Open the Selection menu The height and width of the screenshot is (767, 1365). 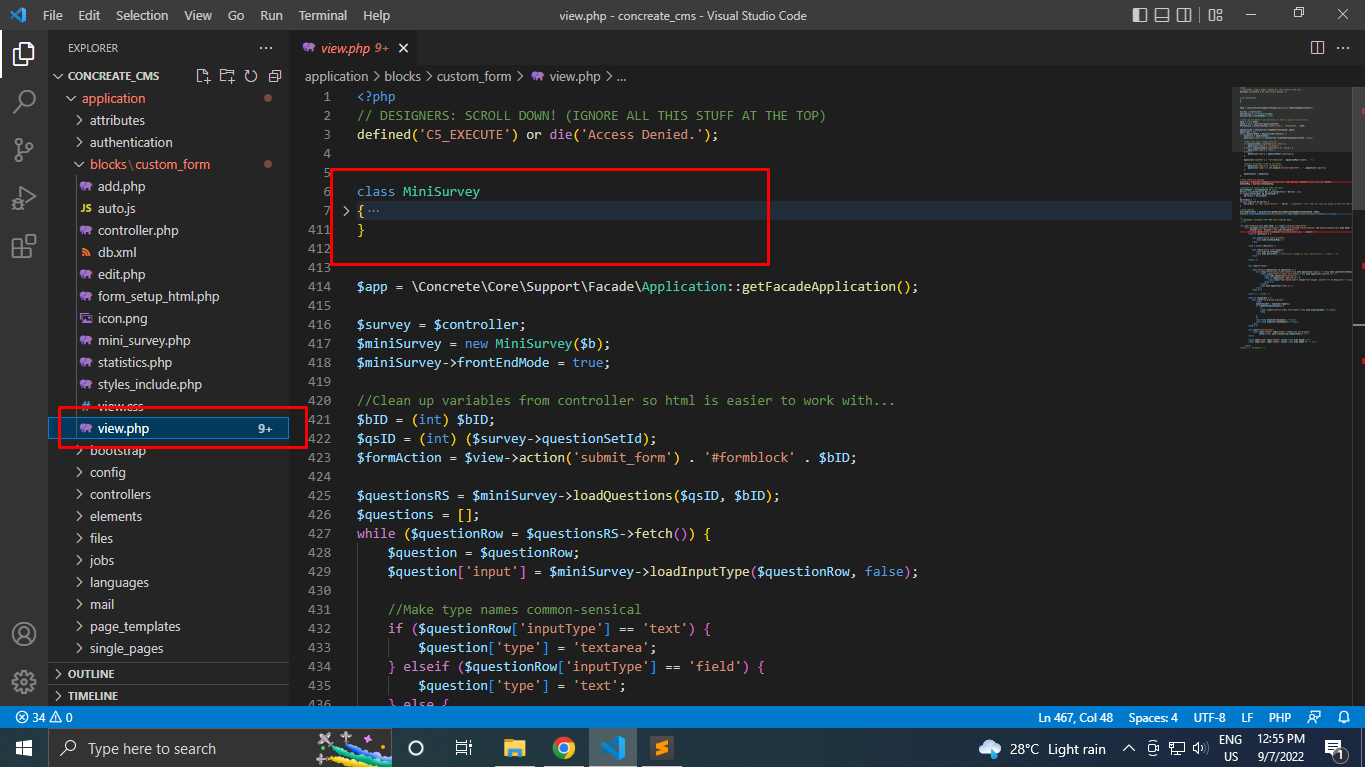(142, 15)
